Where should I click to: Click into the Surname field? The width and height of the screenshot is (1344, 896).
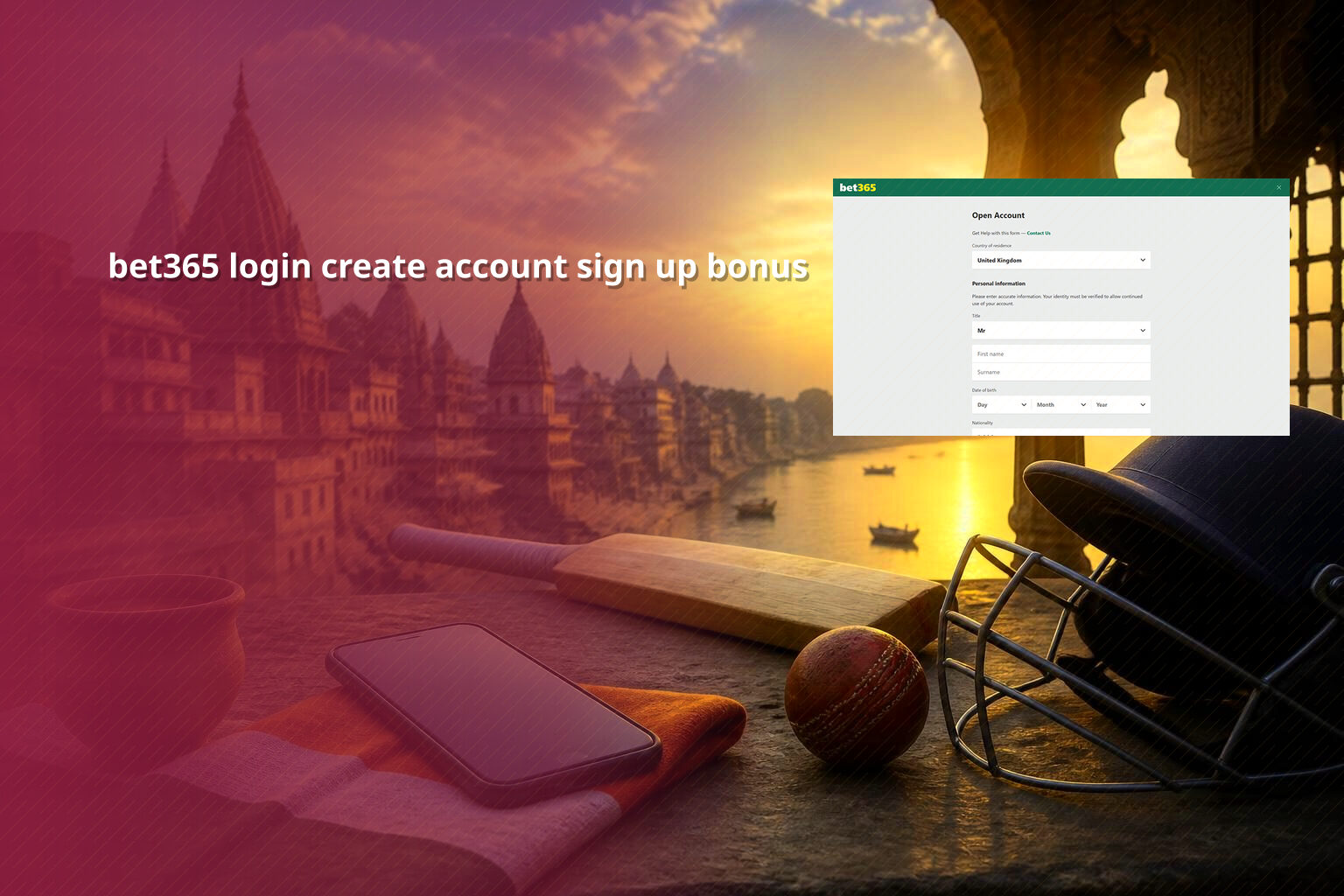1061,372
